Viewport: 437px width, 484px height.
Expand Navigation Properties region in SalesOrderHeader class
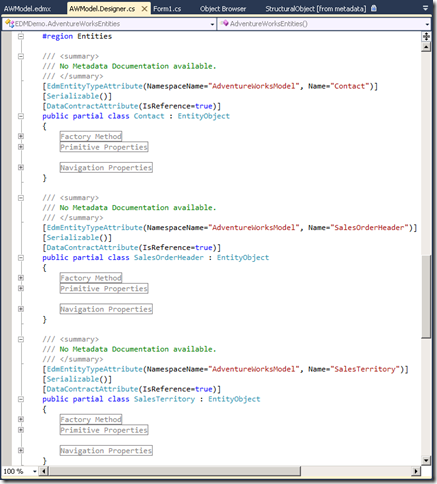point(21,309)
